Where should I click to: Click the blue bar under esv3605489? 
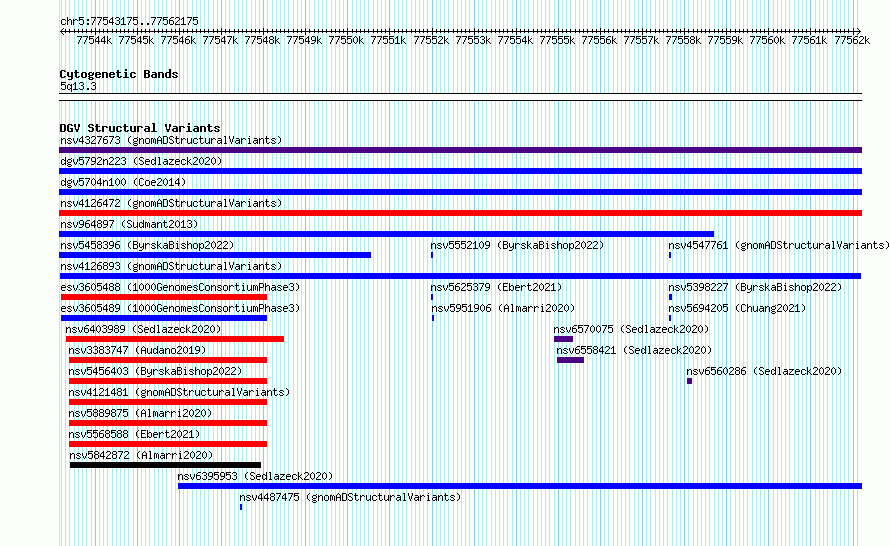164,318
